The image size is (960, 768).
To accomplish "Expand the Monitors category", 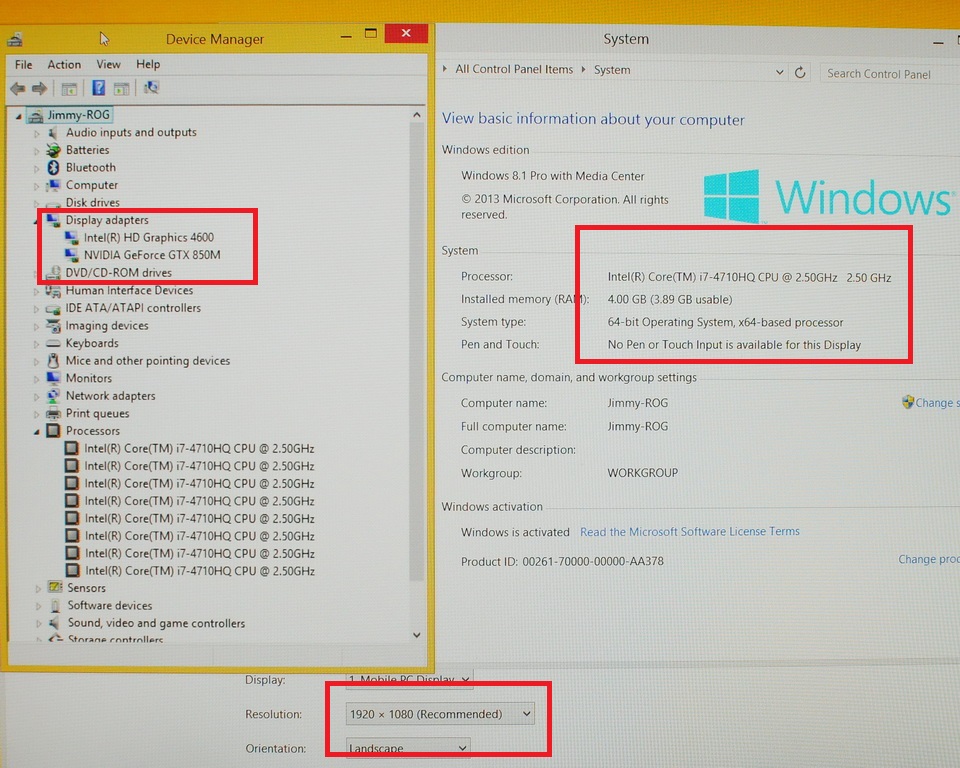I will 37,378.
